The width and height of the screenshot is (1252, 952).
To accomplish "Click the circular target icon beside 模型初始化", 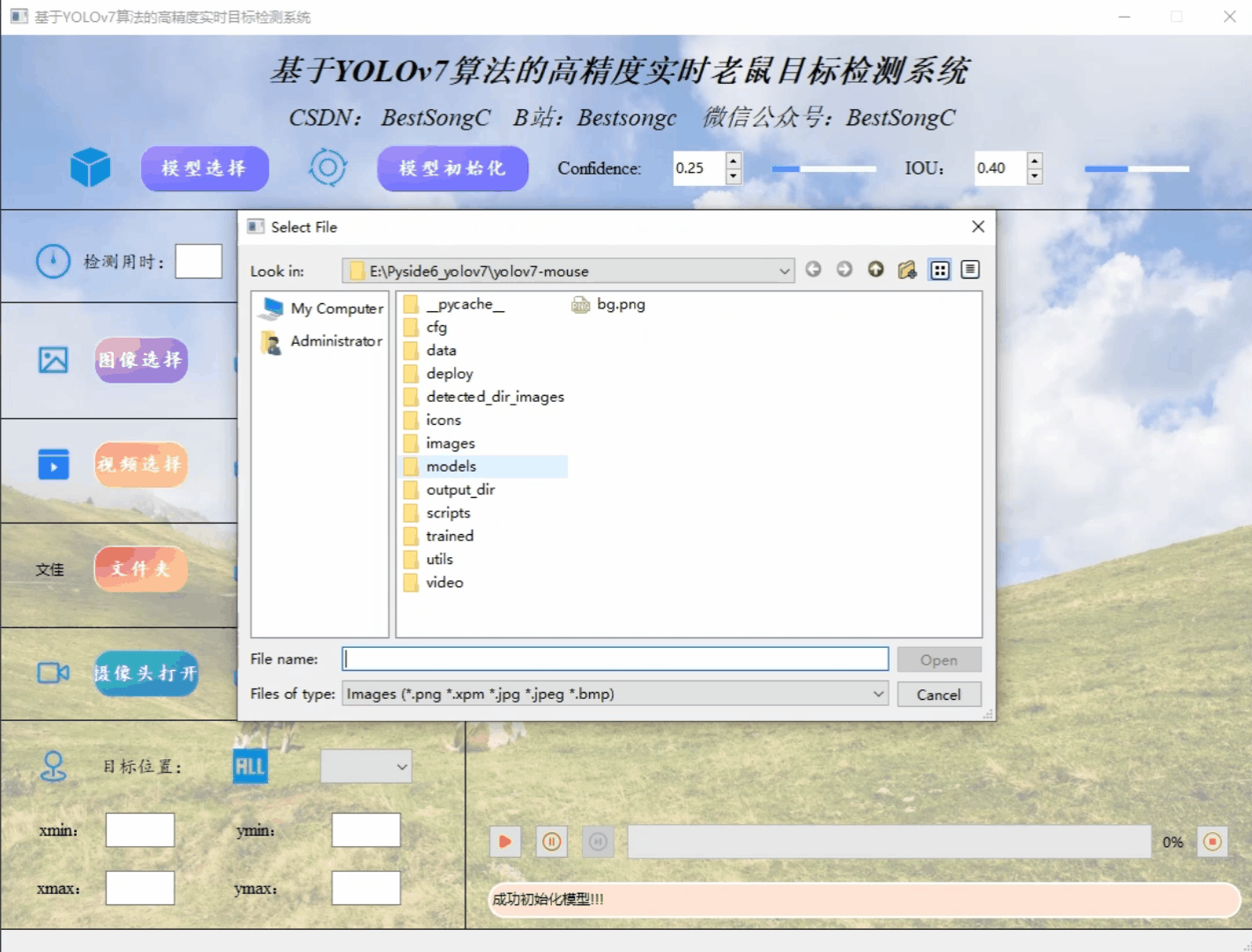I will (x=327, y=167).
